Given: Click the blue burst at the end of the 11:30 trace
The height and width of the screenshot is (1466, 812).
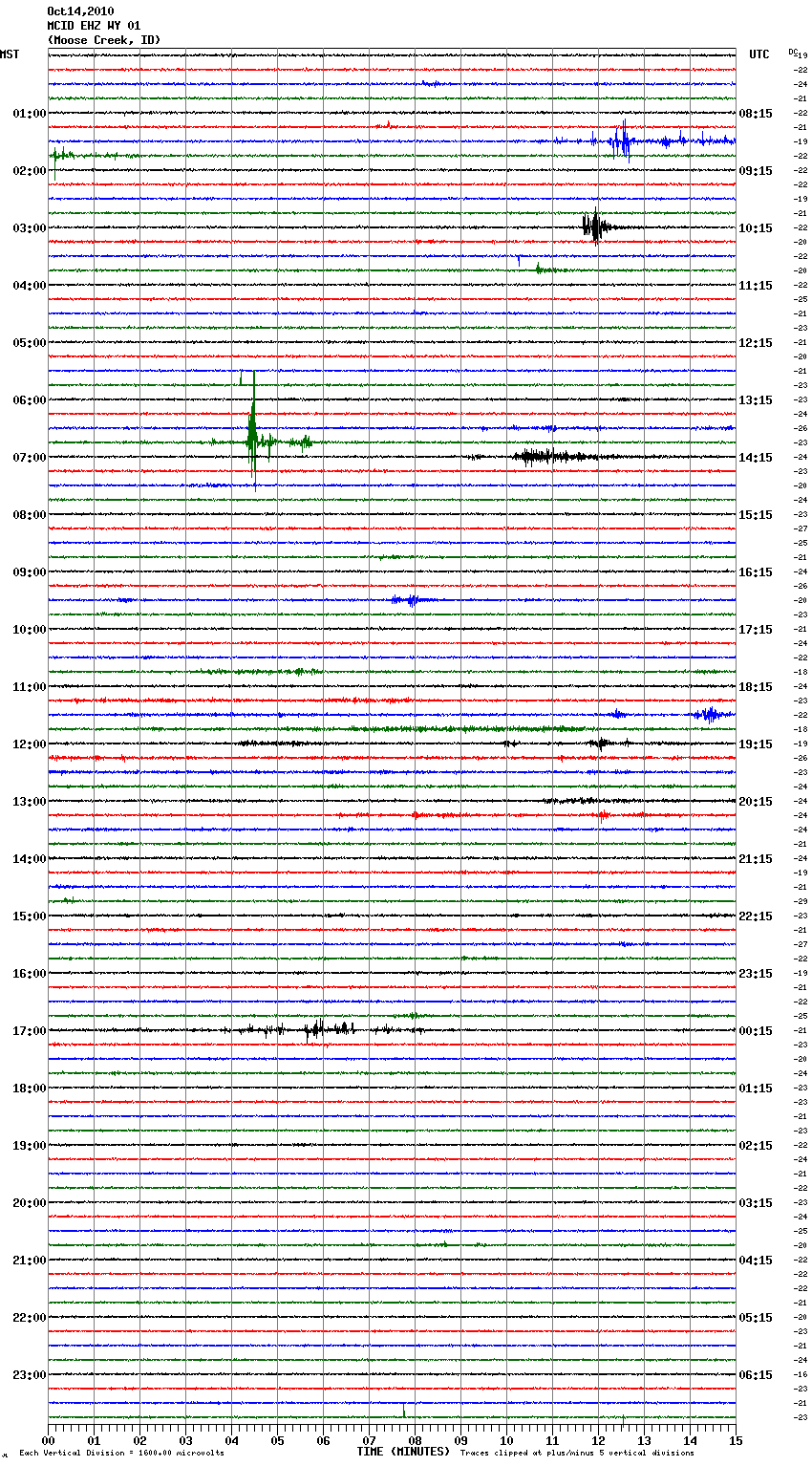Looking at the screenshot, I should 710,714.
